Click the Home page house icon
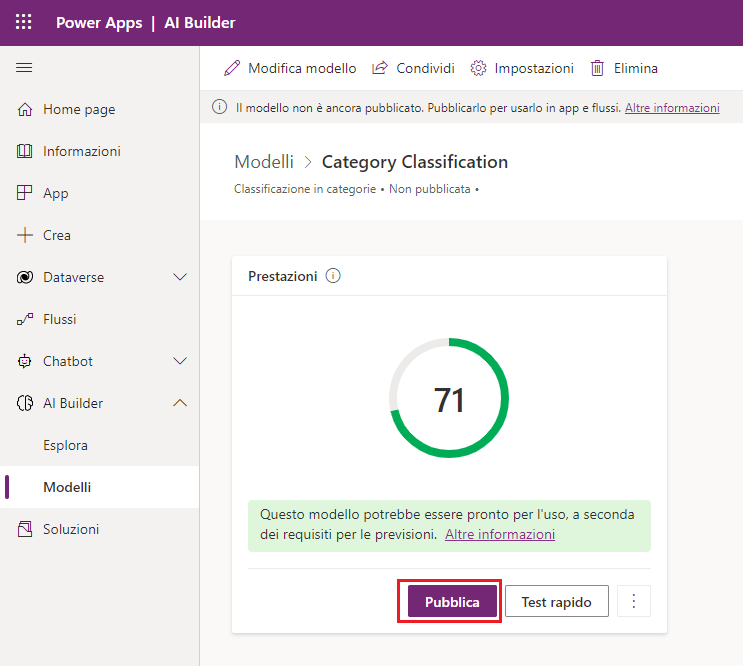 25,109
